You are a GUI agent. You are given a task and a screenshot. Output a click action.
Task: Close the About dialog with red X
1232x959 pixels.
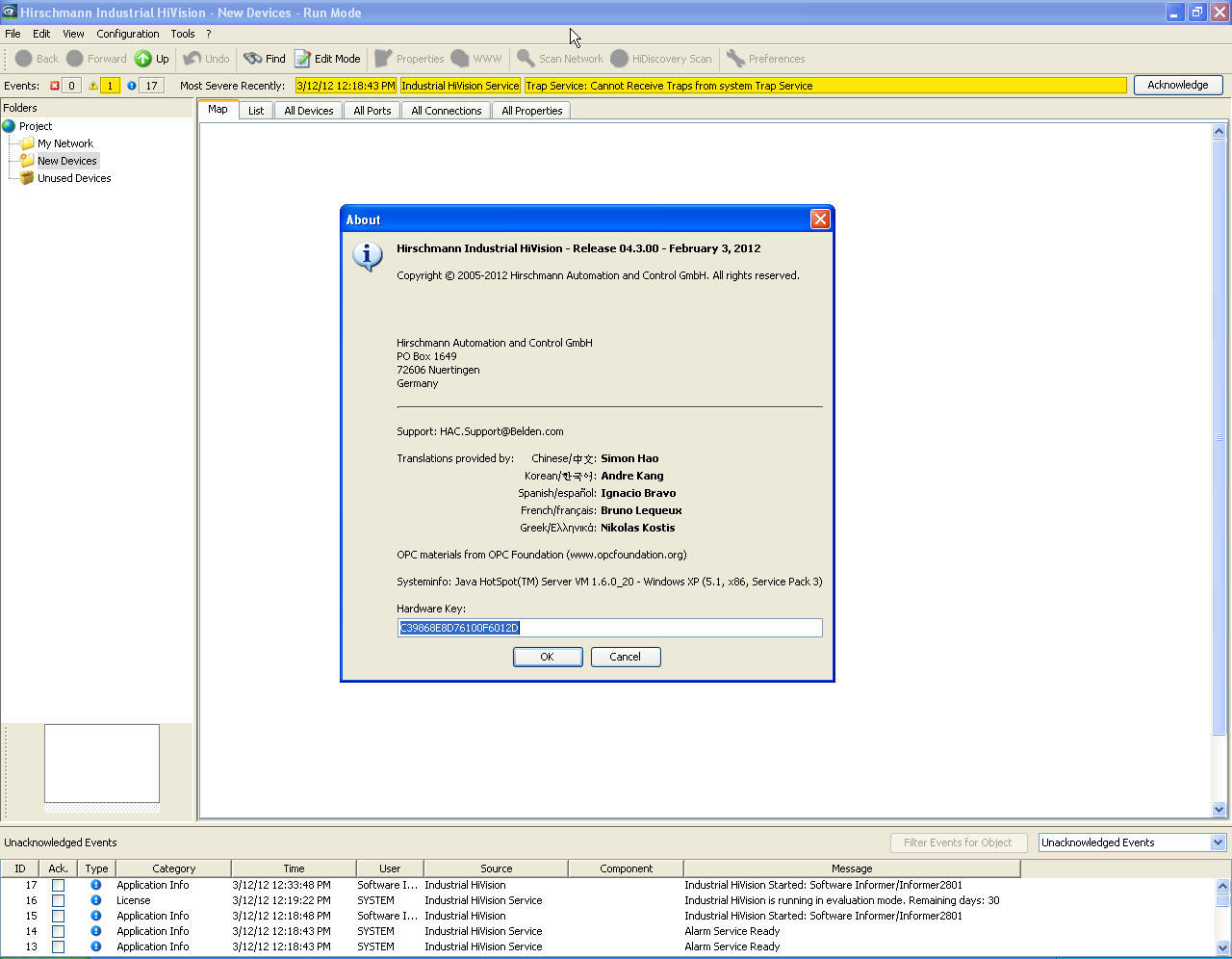tap(820, 220)
